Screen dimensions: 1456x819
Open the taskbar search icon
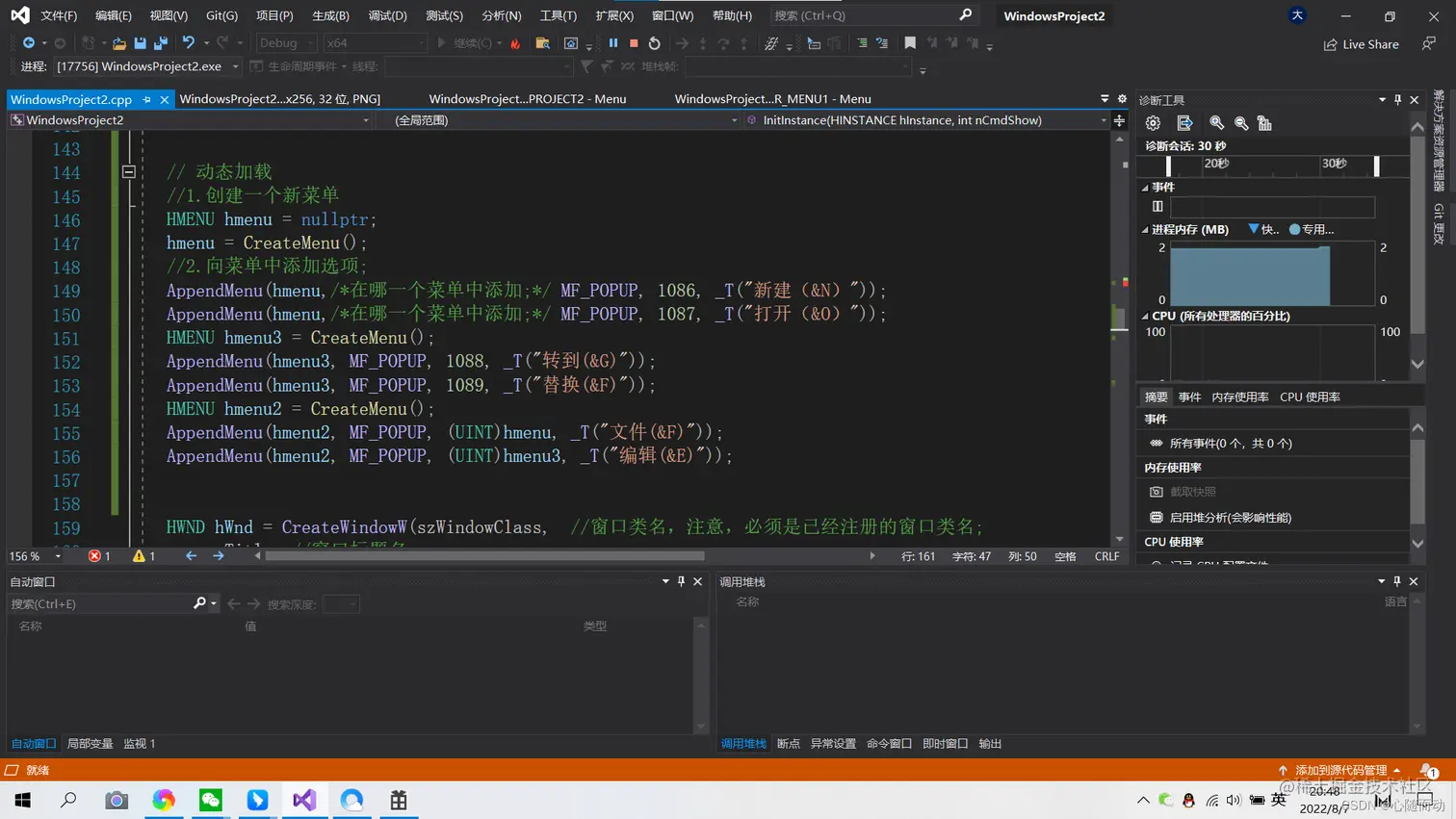coord(68,800)
